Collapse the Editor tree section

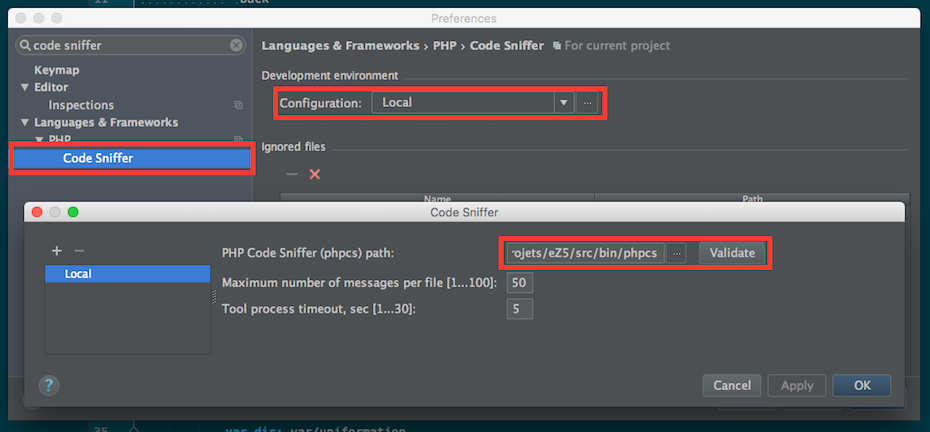(25, 88)
